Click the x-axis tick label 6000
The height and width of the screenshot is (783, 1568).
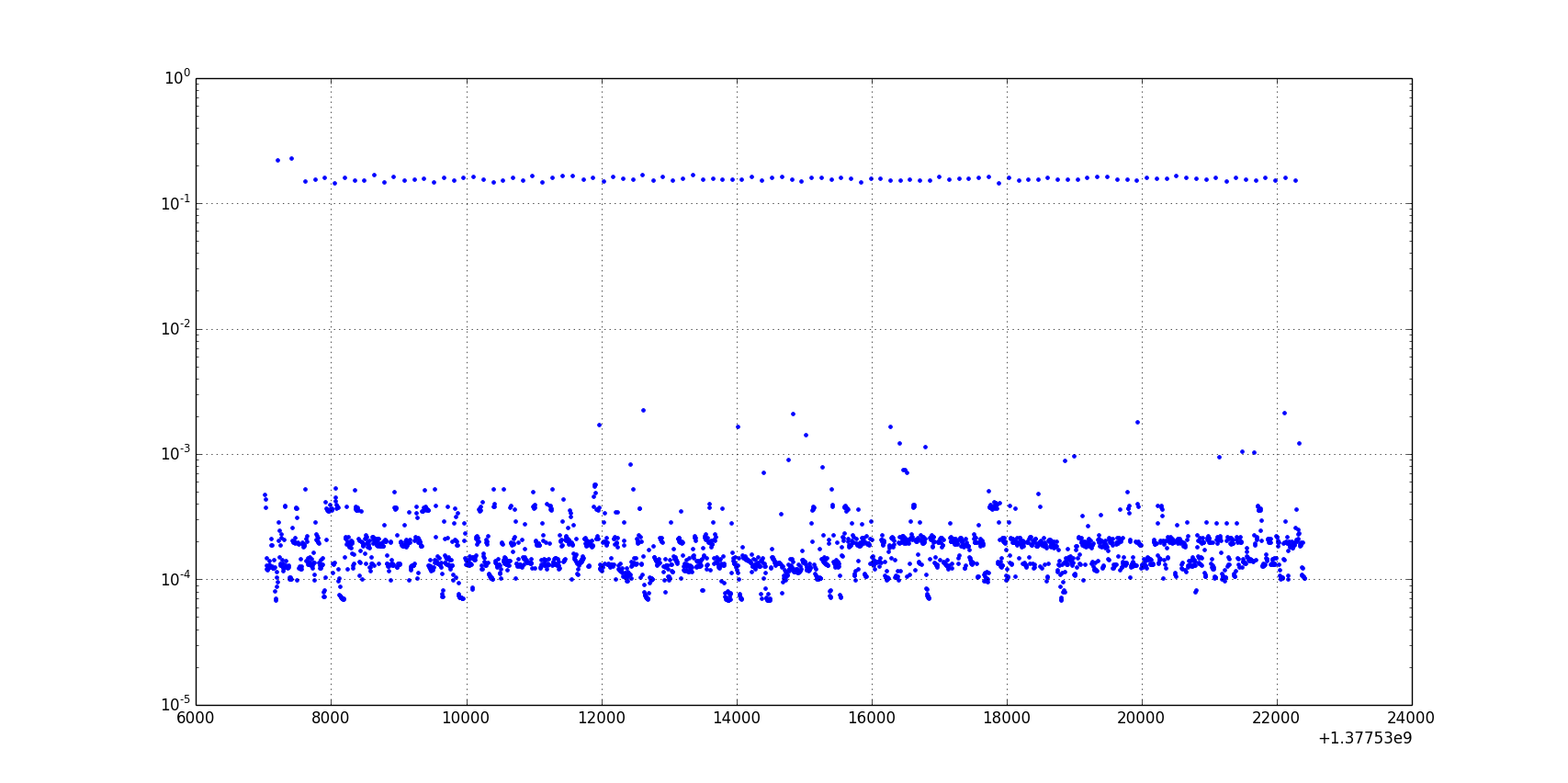196,719
